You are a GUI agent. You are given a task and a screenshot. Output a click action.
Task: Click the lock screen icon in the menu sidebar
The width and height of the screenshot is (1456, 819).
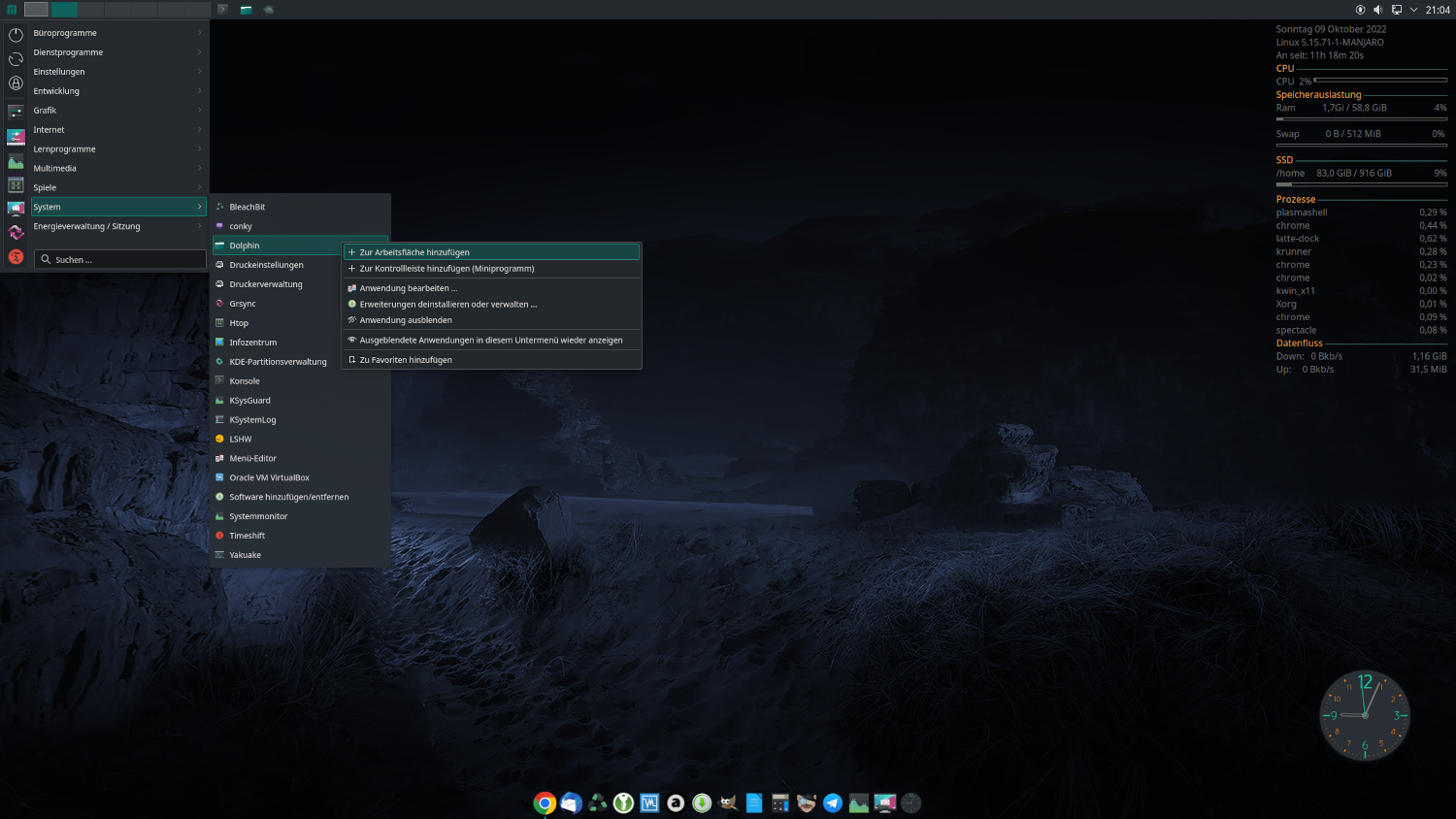pos(16,83)
